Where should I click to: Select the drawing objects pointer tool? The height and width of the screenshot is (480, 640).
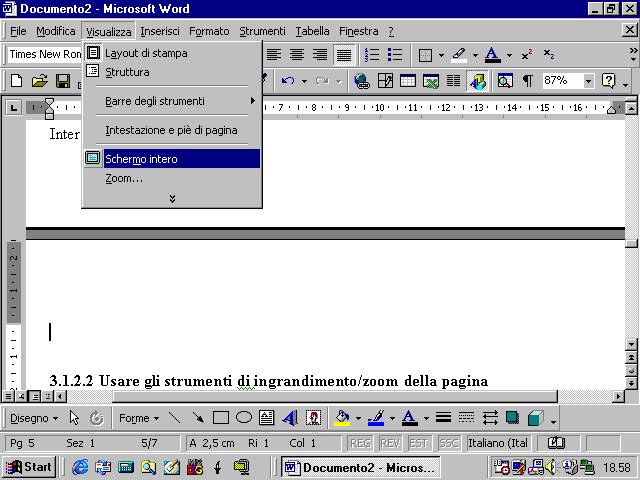pos(74,418)
